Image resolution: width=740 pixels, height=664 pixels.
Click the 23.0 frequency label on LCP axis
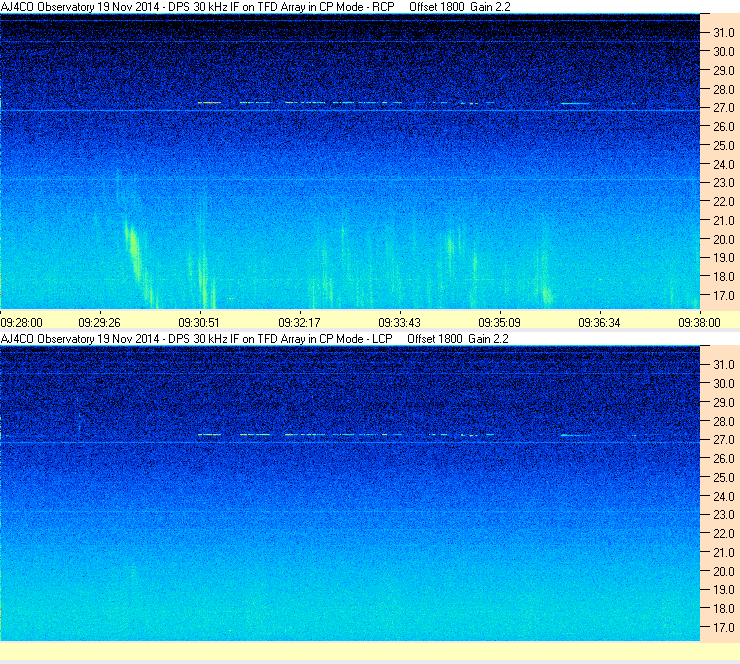coord(723,515)
